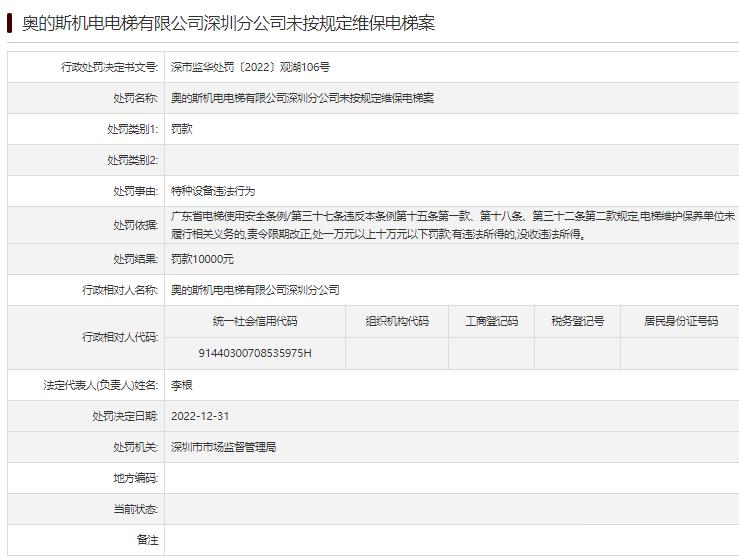This screenshot has height=557, width=739.
Task: Select the value 罚款 under 处罚类别1
Action: pos(181,129)
